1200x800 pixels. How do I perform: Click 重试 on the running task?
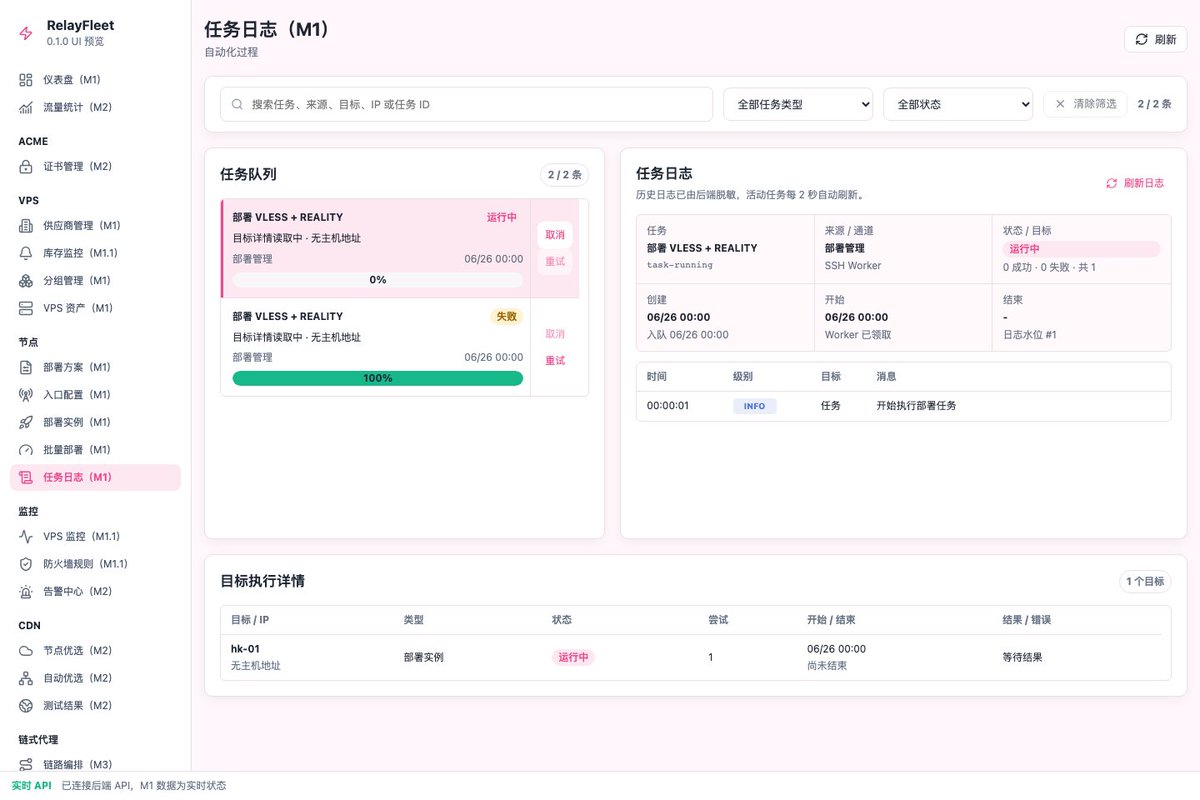tap(555, 261)
